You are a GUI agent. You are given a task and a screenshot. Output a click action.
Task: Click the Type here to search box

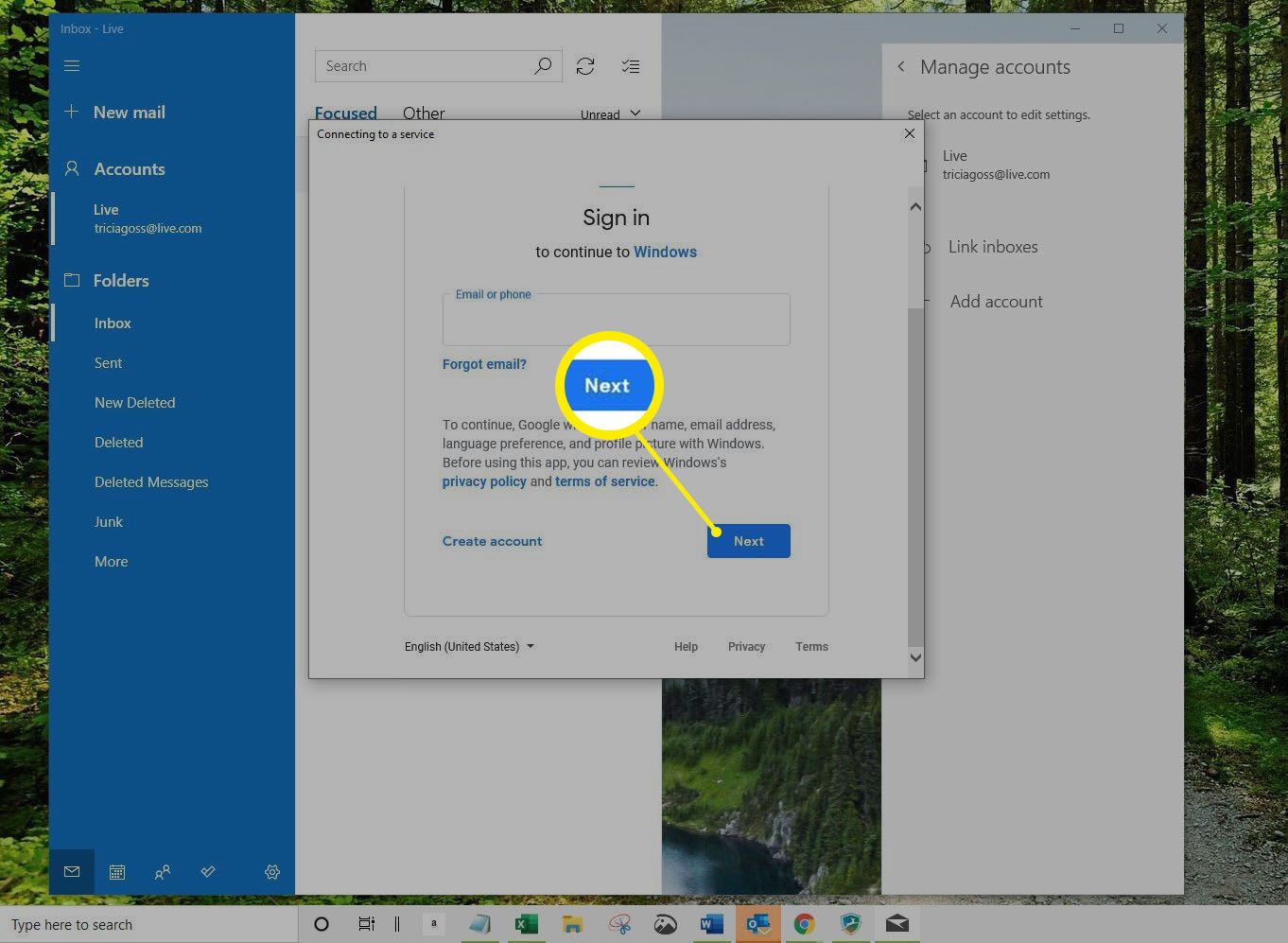[149, 924]
